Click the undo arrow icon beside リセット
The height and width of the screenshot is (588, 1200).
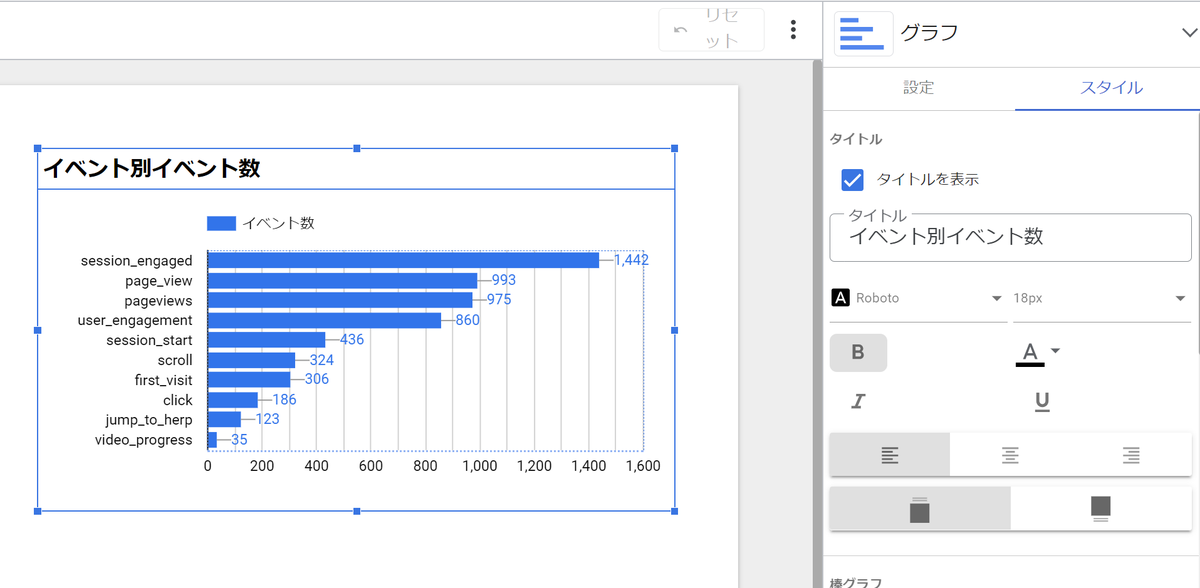(x=681, y=30)
